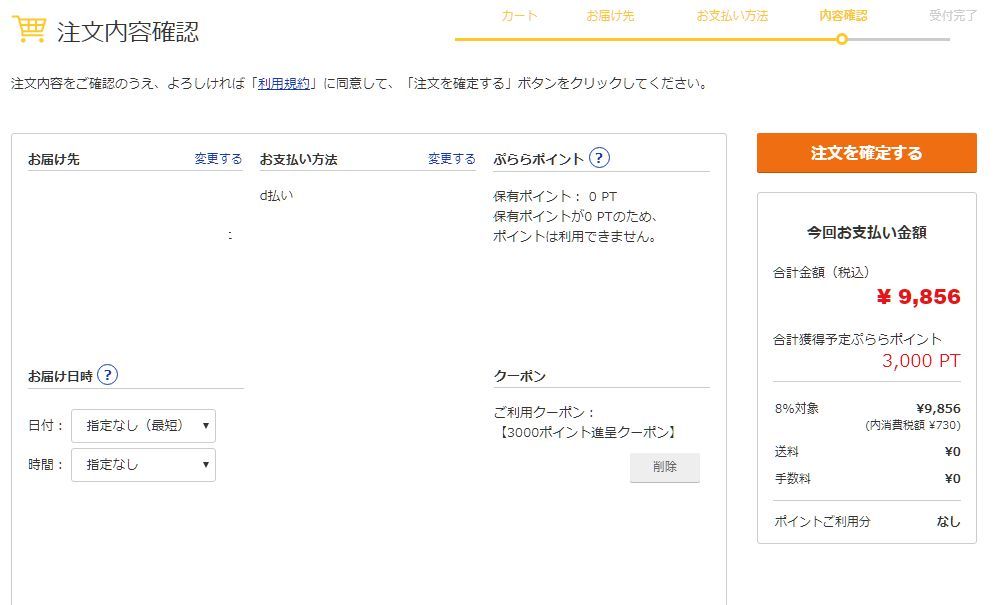Click 変更する next to お支払い方法
Viewport: 1008px width, 605px height.
click(x=452, y=159)
